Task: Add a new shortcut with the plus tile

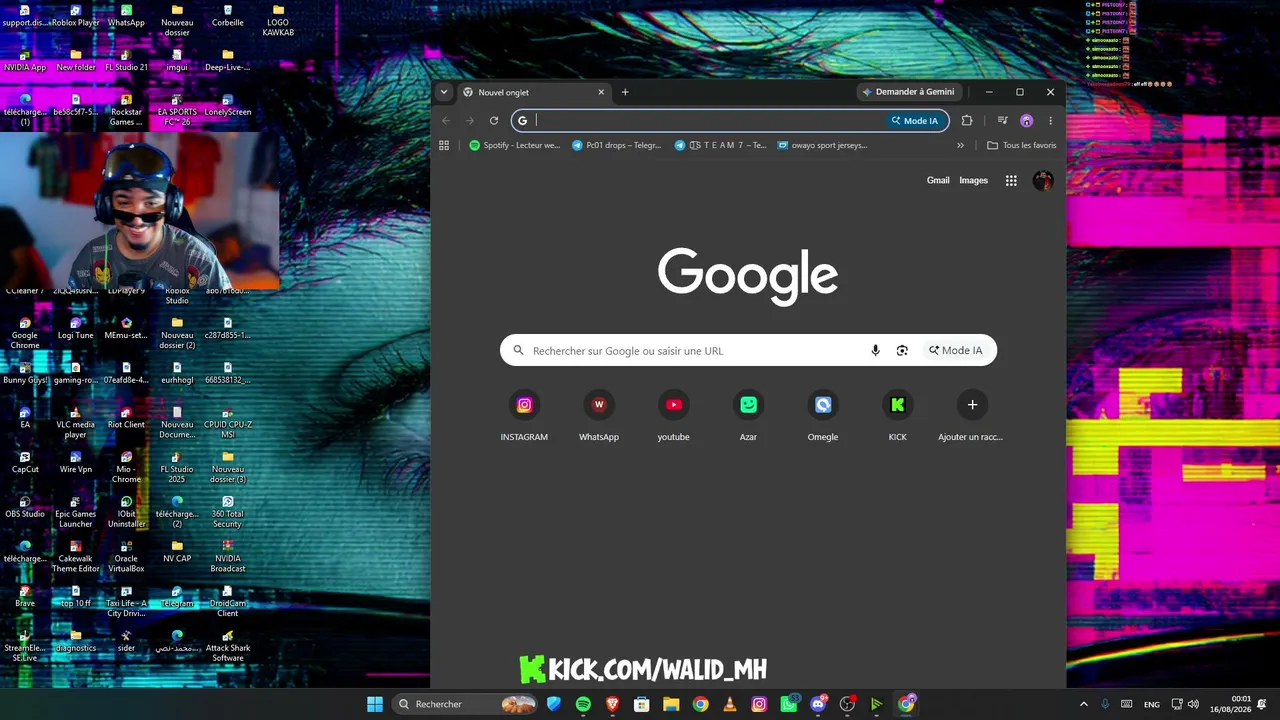Action: pyautogui.click(x=972, y=413)
